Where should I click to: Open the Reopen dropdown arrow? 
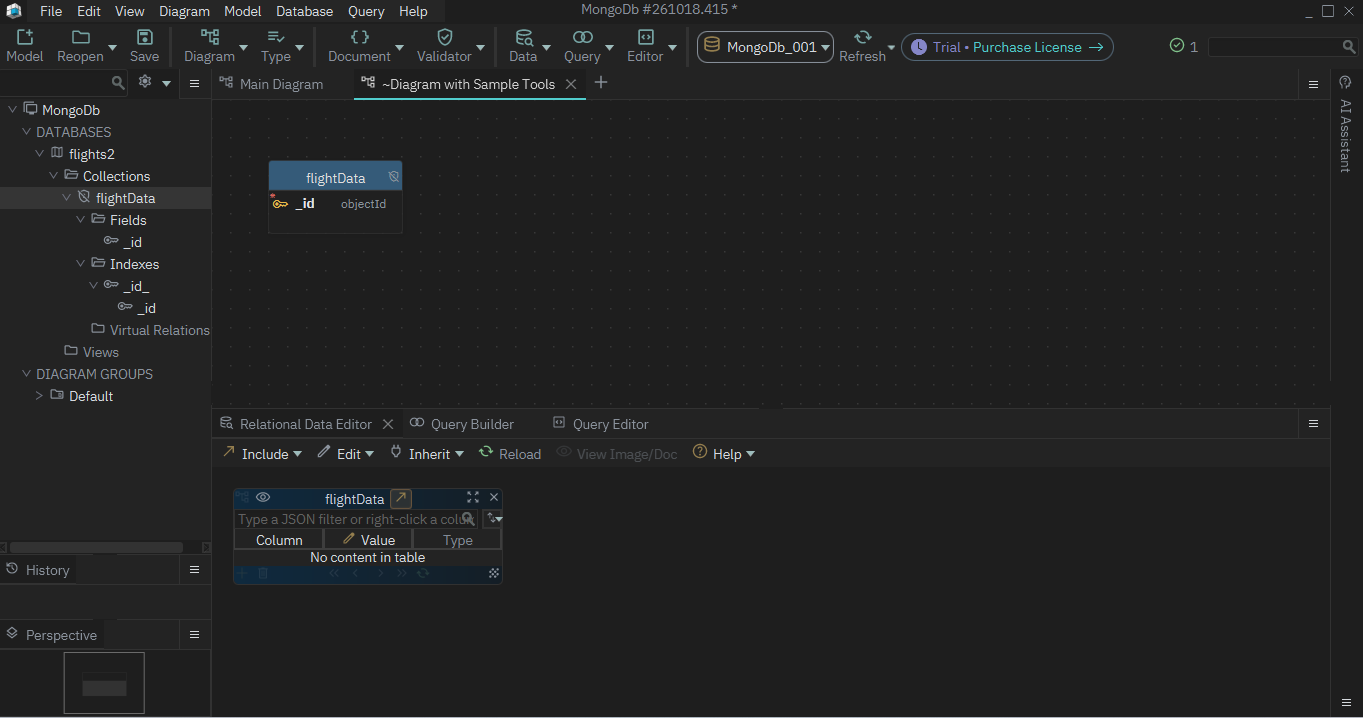point(112,47)
